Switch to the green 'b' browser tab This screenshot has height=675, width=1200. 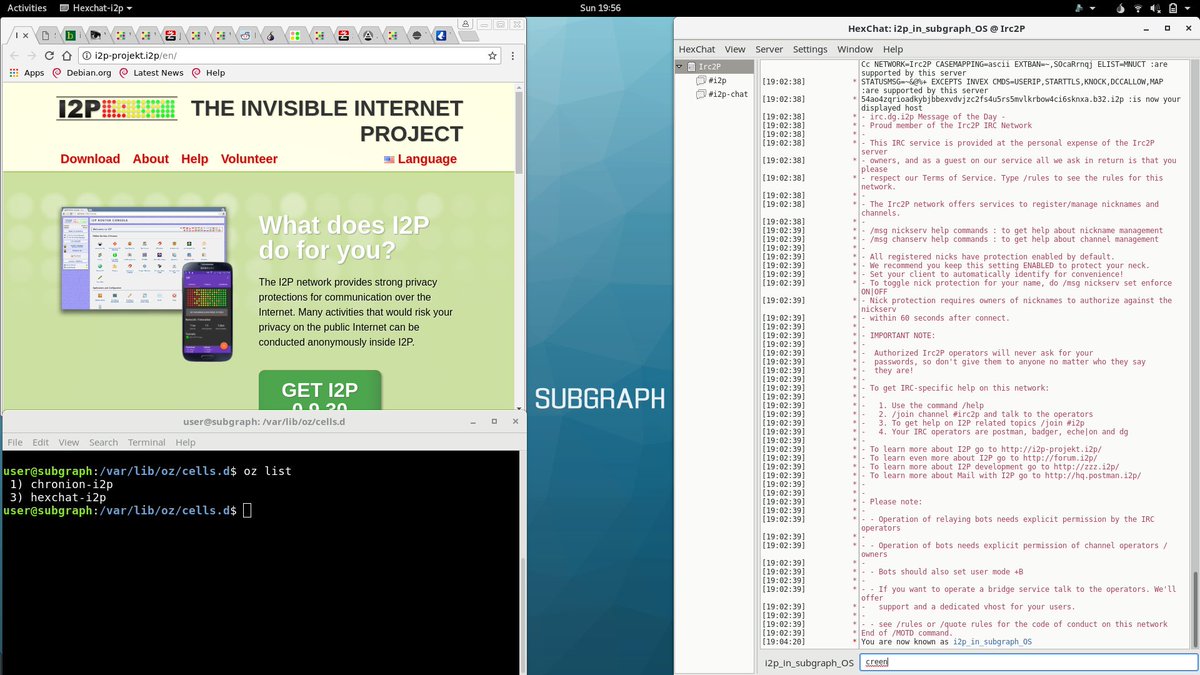[71, 35]
